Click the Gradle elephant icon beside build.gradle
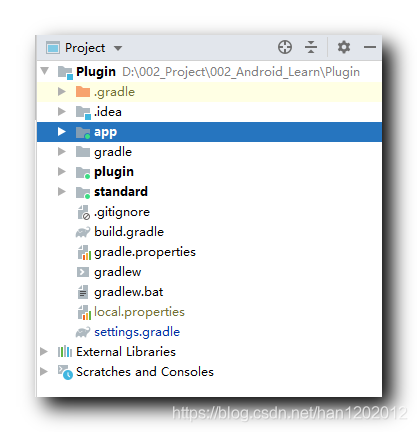Image resolution: width=417 pixels, height=432 pixels. (83, 232)
